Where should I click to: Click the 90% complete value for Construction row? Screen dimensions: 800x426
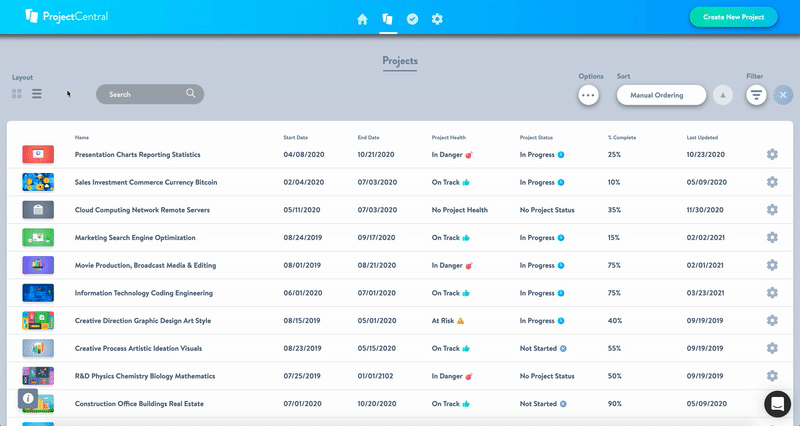click(x=614, y=404)
